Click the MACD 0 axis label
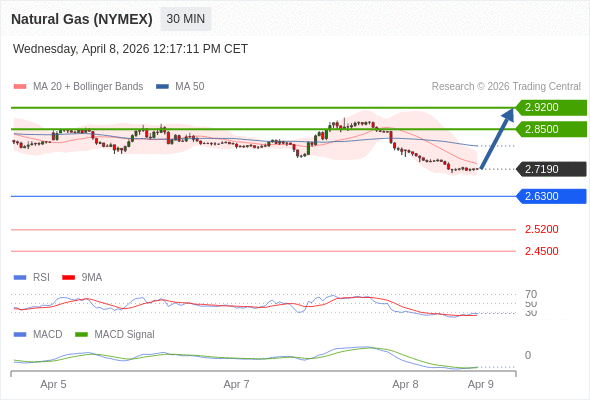This screenshot has height=400, width=590. 528,355
